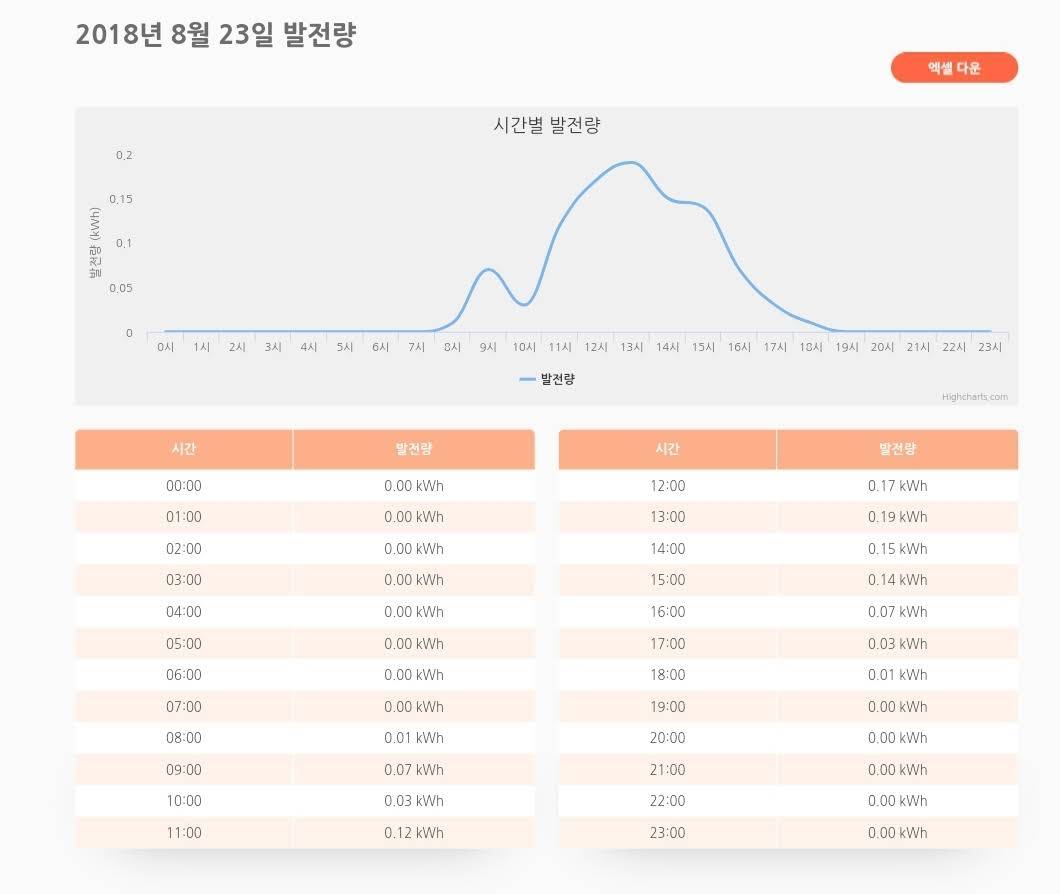Click the 23:00 row in the right table
1060x894 pixels.
pyautogui.click(x=666, y=832)
